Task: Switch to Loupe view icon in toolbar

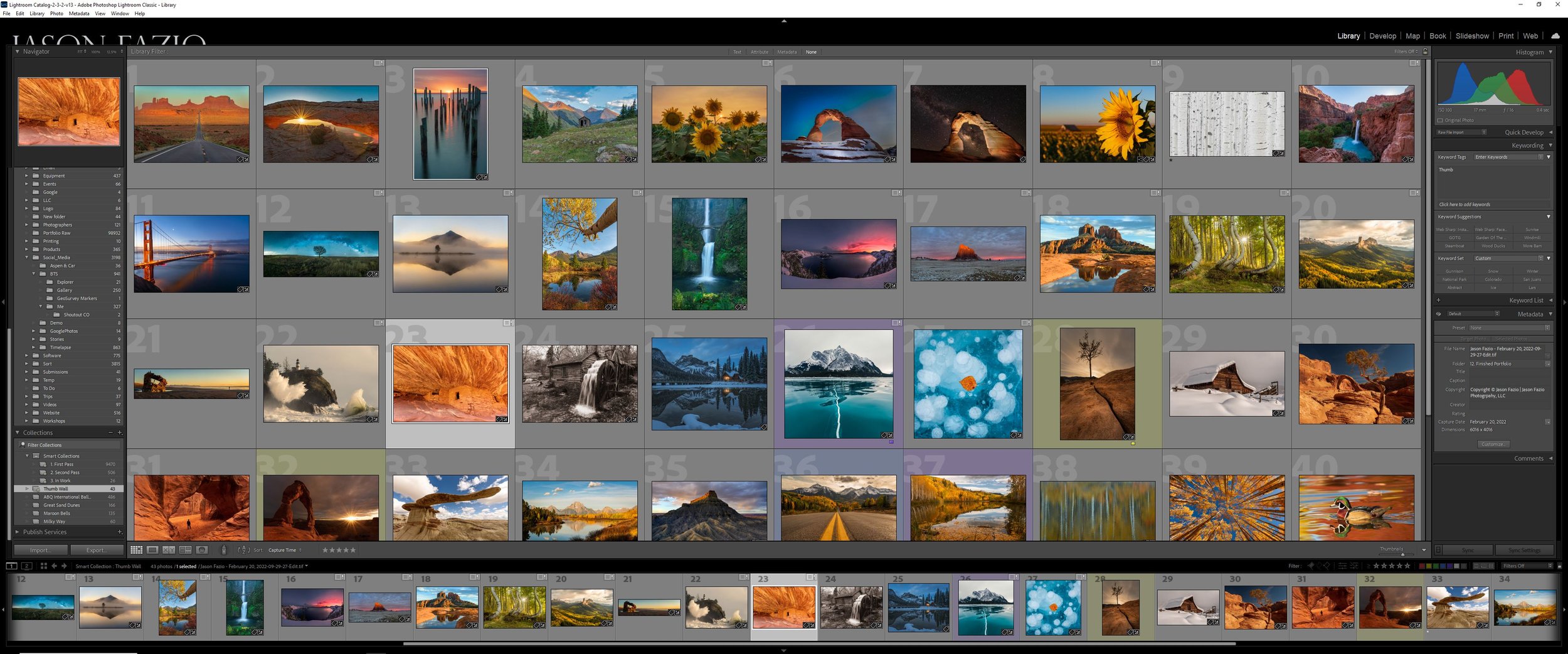Action: 152,550
